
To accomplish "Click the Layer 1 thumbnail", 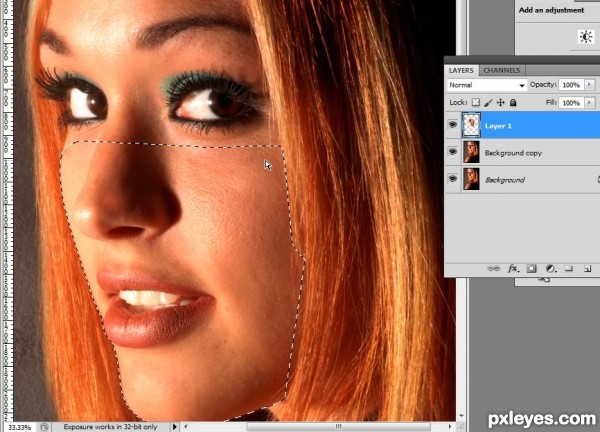I will point(471,125).
